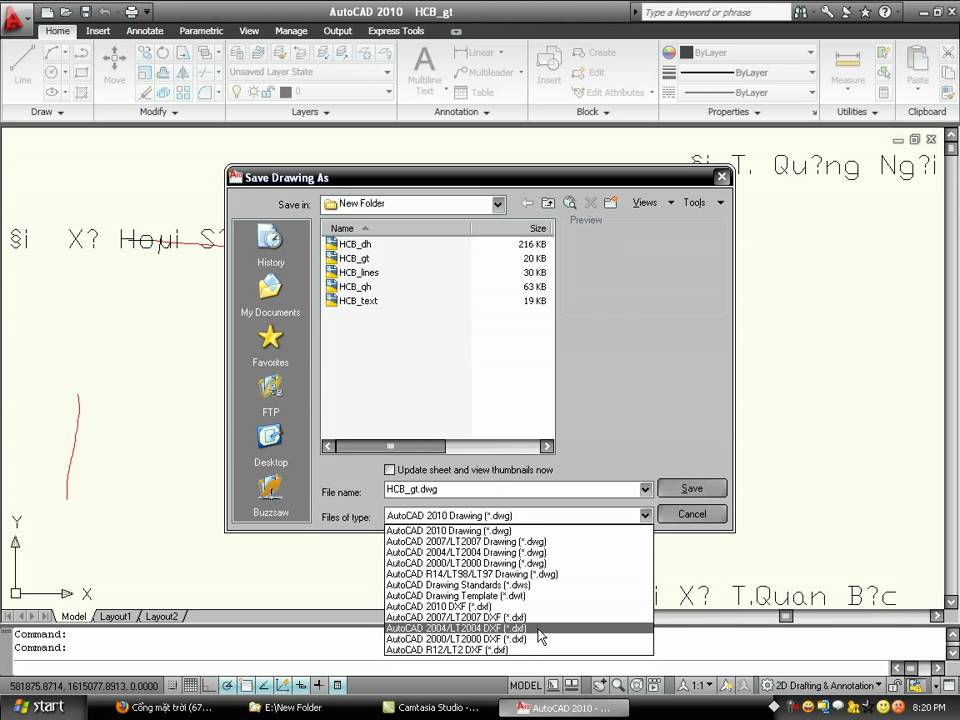Image resolution: width=960 pixels, height=720 pixels.
Task: Expand the Modify panel flyout
Action: tap(159, 112)
